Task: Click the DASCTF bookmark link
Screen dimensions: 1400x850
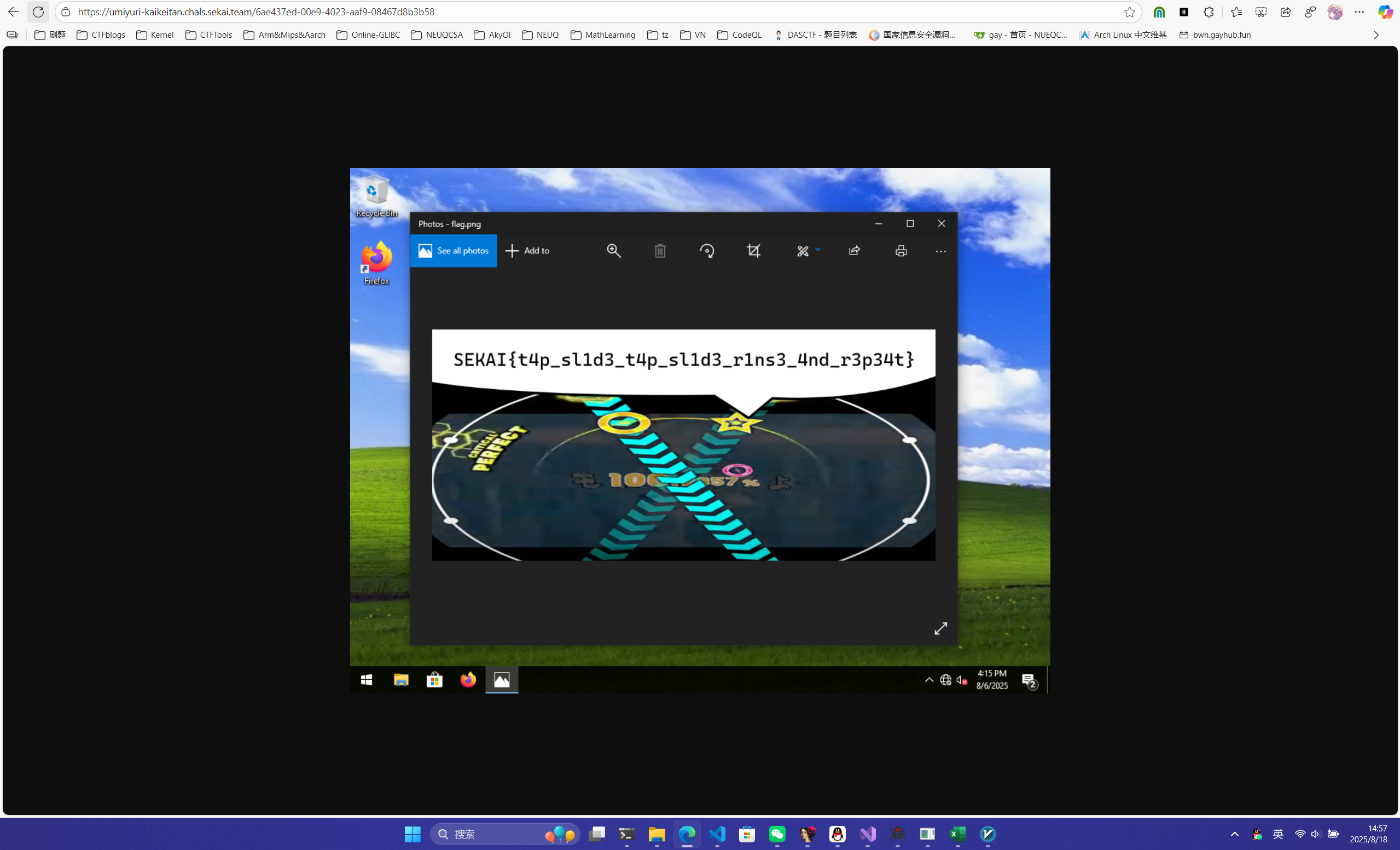Action: (815, 35)
